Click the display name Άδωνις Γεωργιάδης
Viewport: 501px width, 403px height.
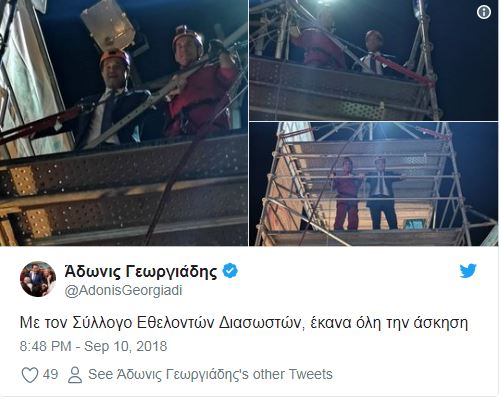(x=141, y=271)
